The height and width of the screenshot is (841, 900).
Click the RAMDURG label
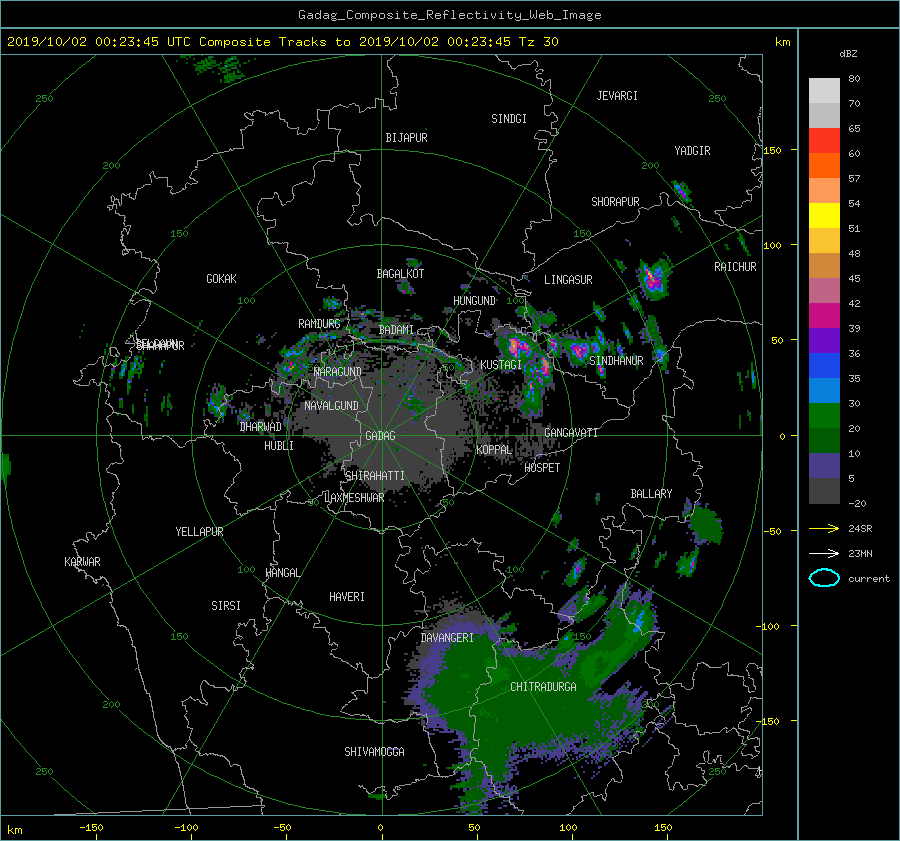point(319,324)
